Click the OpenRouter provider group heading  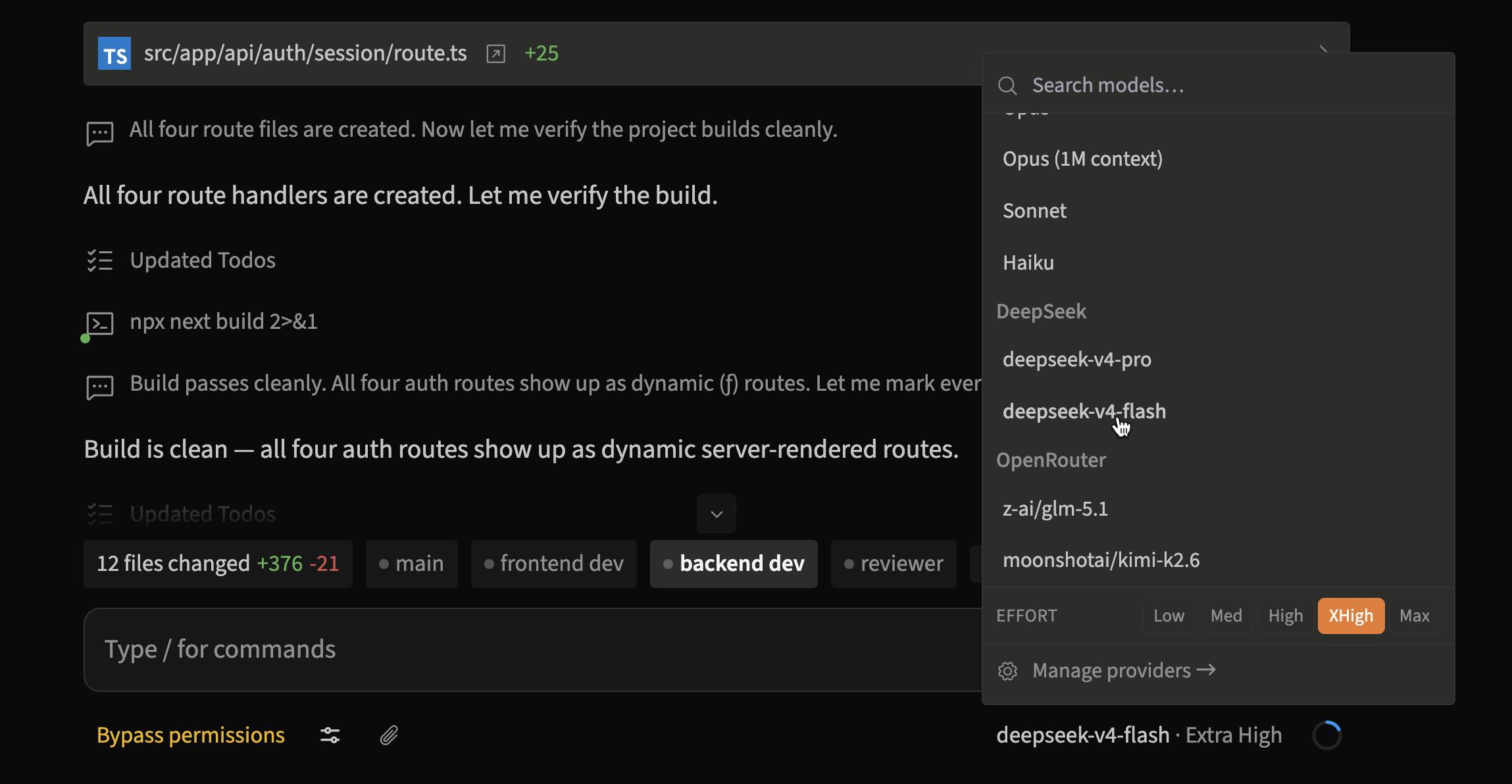pyautogui.click(x=1051, y=460)
